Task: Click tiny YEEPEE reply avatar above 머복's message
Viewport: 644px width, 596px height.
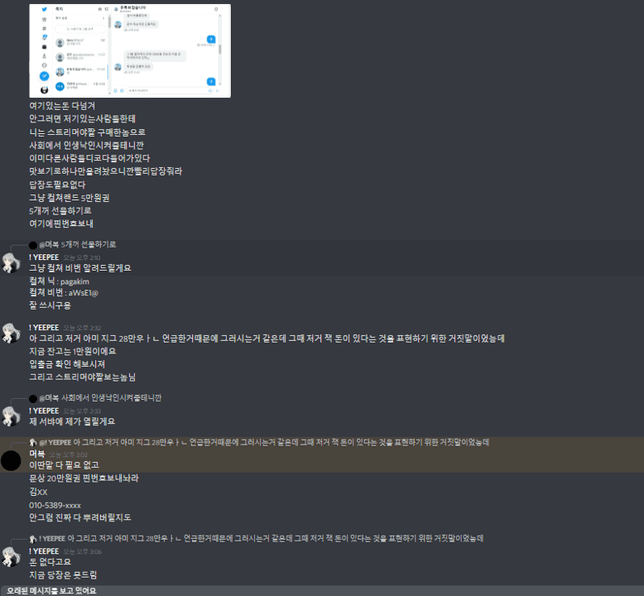Action: (33, 443)
